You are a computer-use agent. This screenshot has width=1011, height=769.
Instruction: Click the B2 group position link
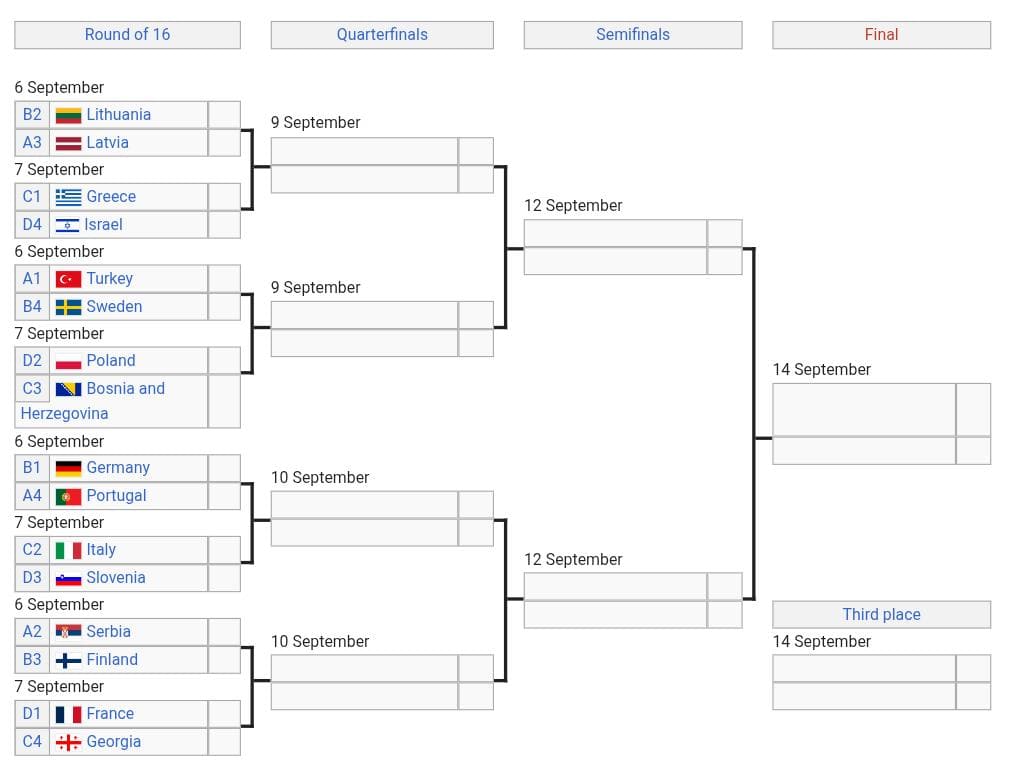[x=32, y=115]
